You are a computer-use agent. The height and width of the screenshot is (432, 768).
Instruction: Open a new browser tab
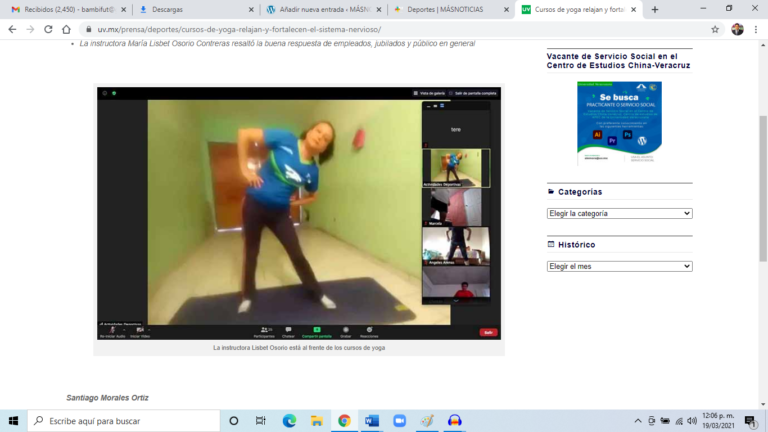pos(655,9)
